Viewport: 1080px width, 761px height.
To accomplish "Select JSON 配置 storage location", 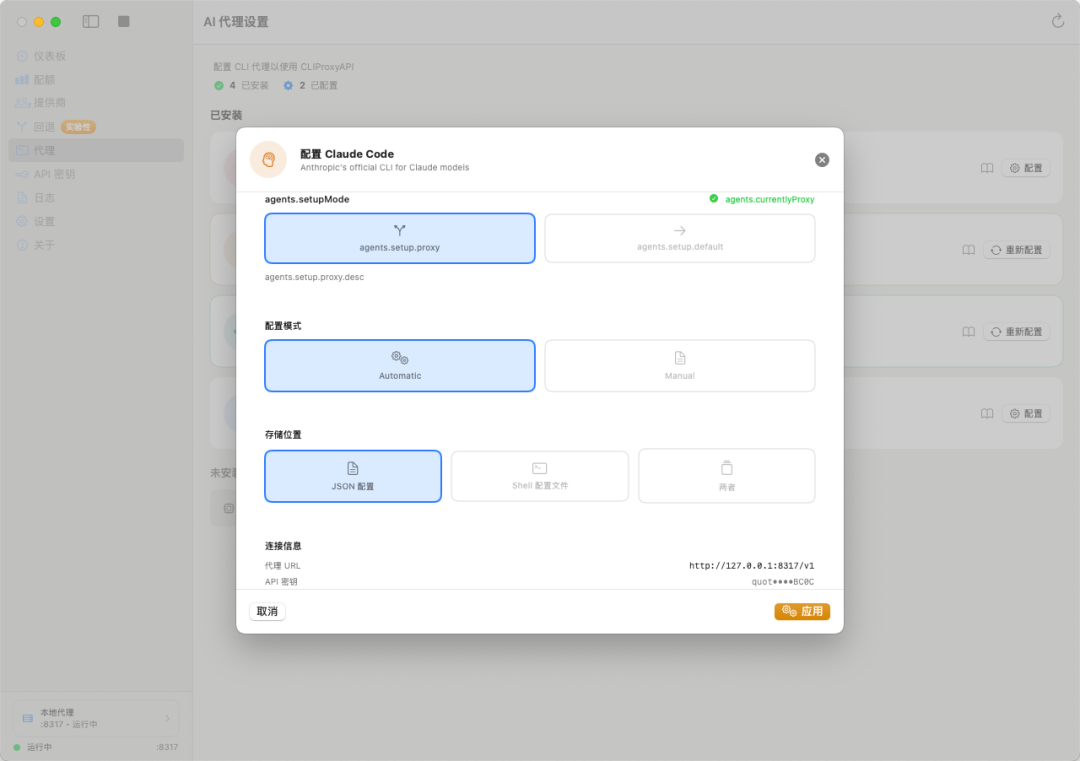I will click(353, 476).
